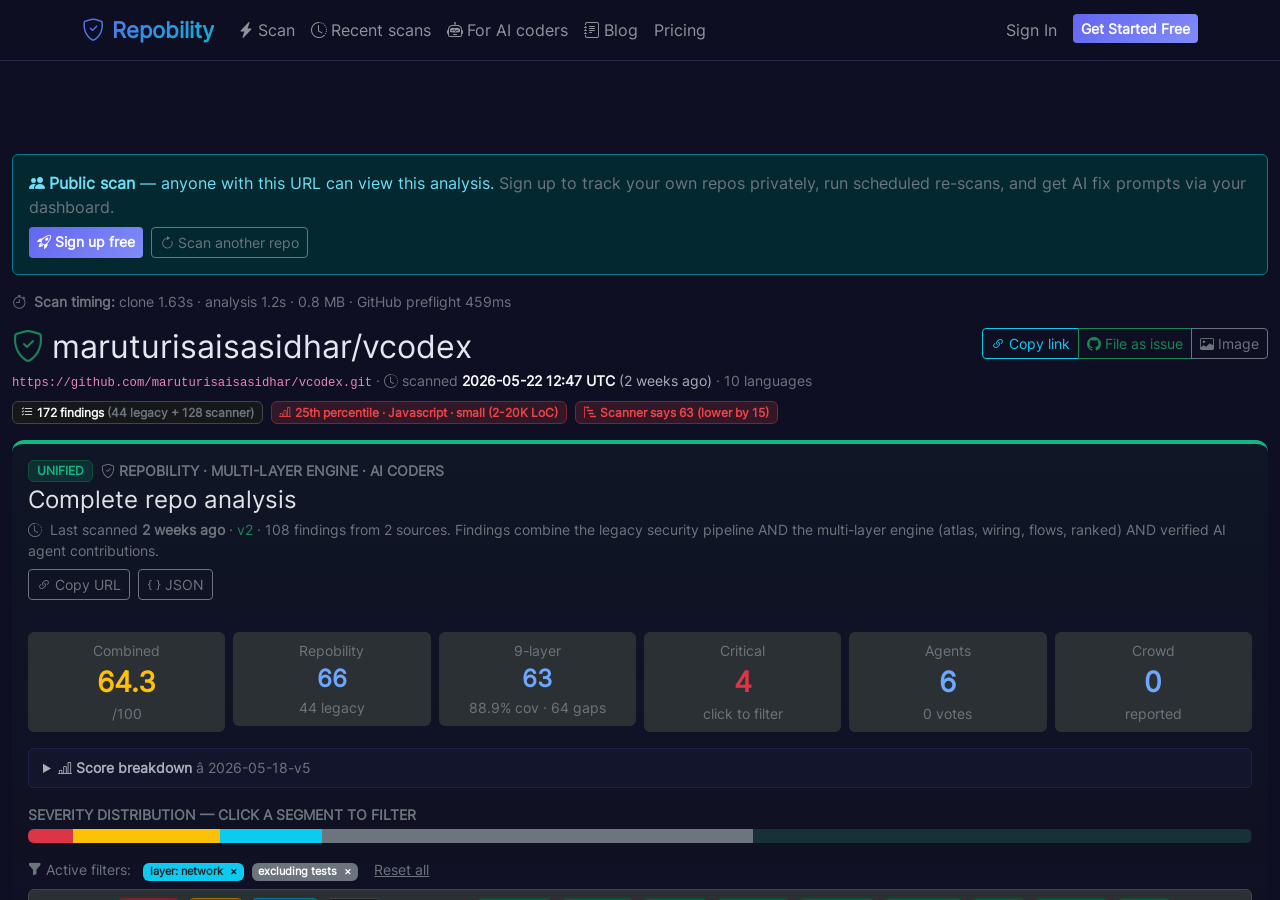Viewport: 1280px width, 900px height.
Task: Click the Copy URL button
Action: 79,584
